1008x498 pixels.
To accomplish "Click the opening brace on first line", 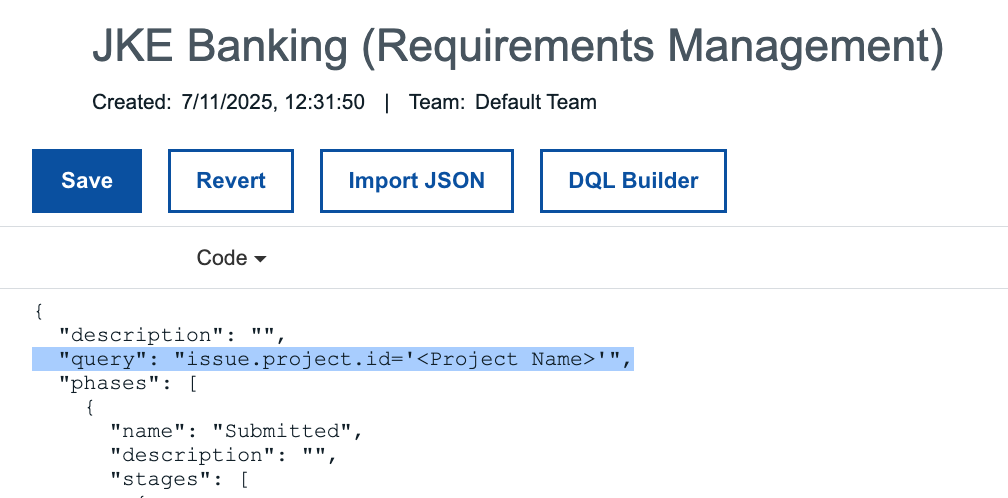I will [x=39, y=312].
